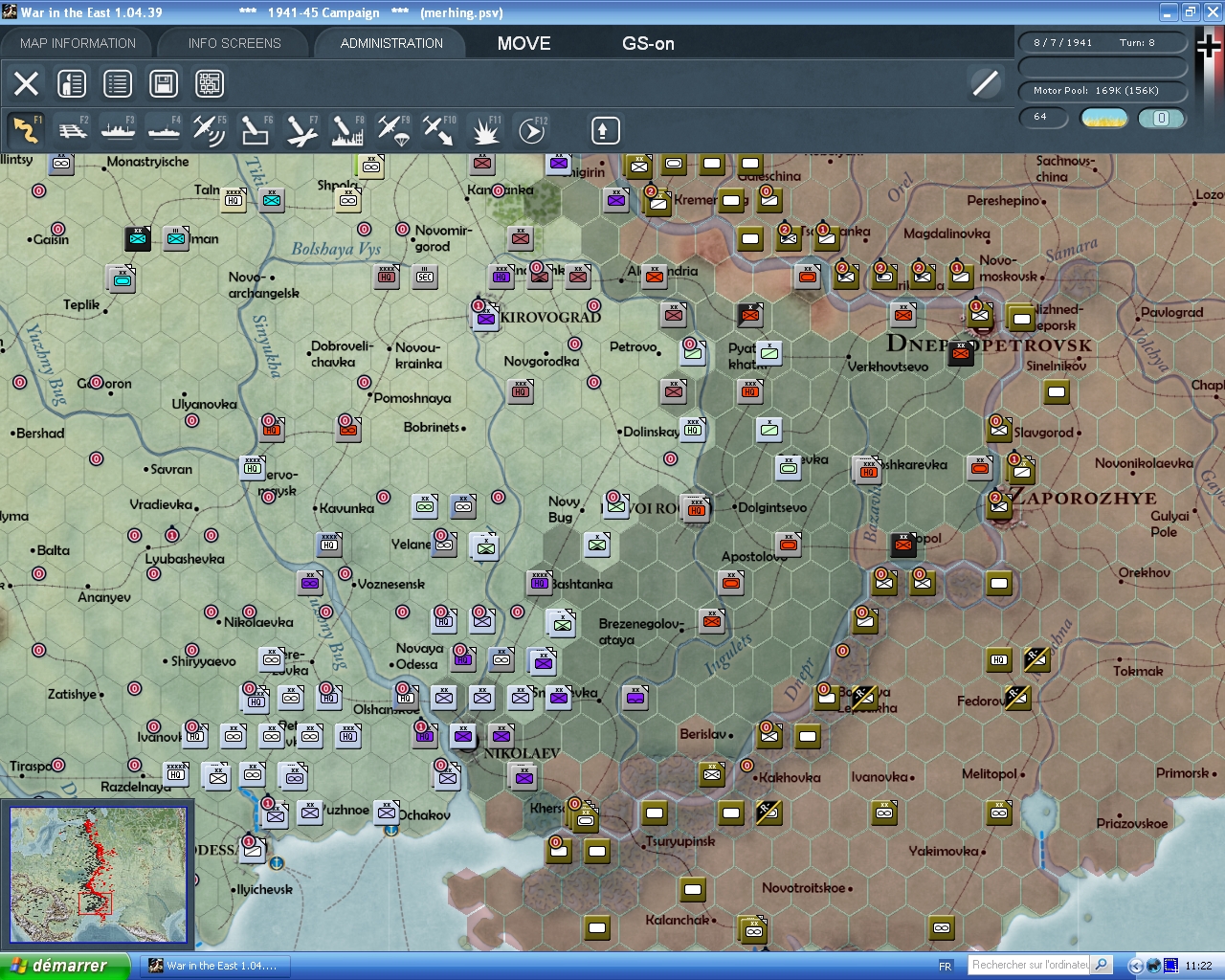Open the list icon in the Administration toolbar

(118, 83)
